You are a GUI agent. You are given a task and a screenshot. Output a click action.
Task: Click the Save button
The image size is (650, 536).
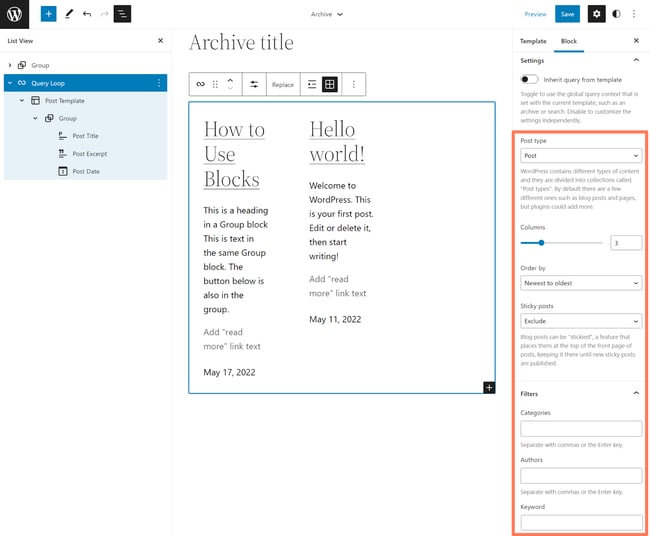567,14
